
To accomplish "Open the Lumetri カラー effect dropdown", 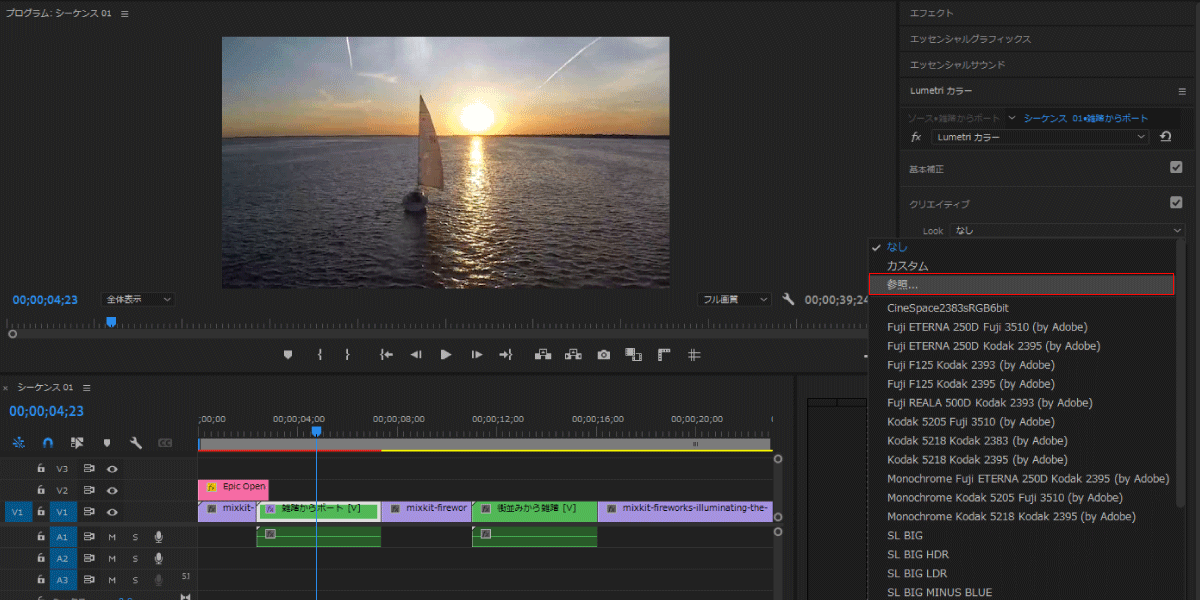I will (x=1041, y=137).
